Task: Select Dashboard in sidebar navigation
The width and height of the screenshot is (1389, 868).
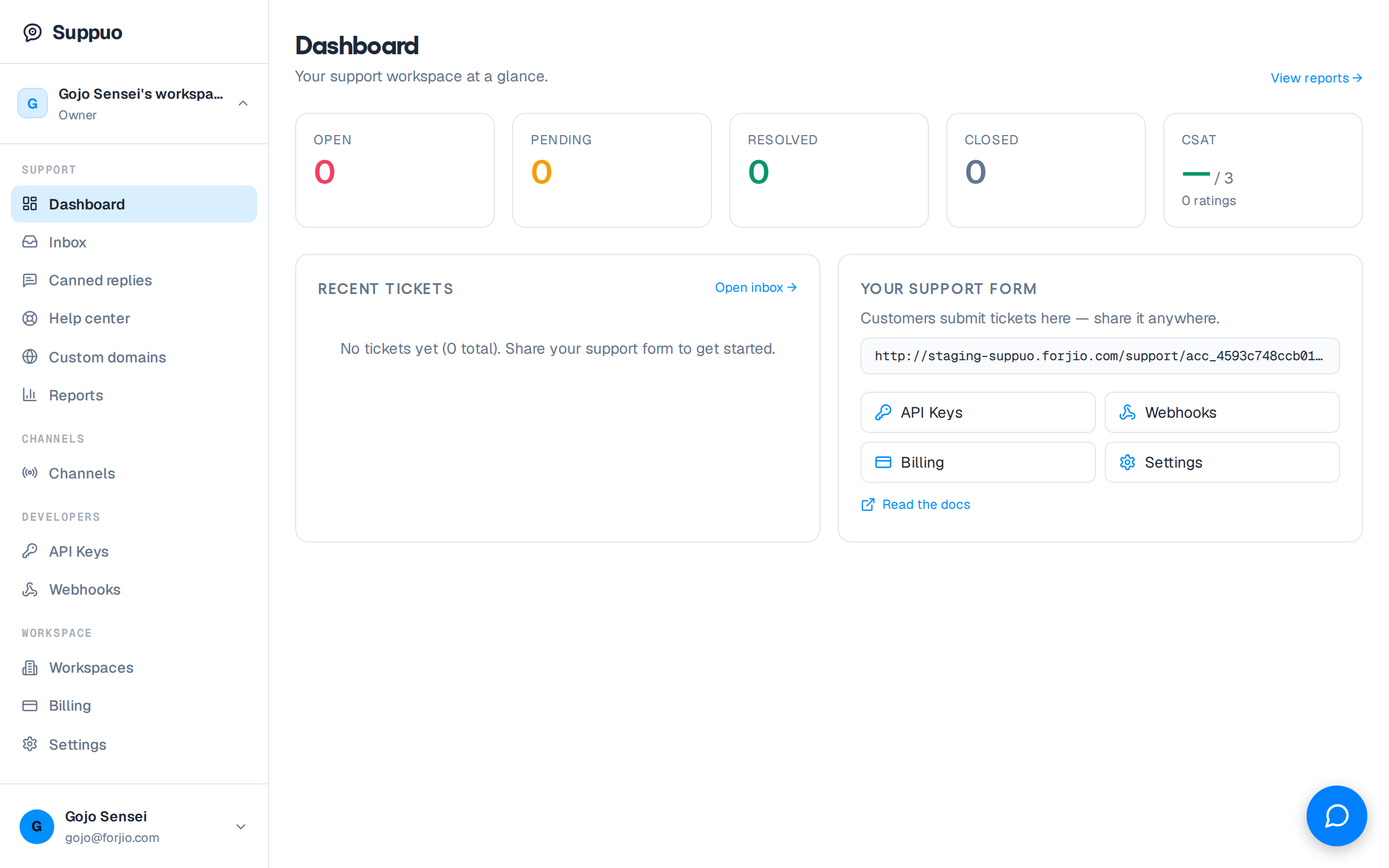Action: [133, 204]
